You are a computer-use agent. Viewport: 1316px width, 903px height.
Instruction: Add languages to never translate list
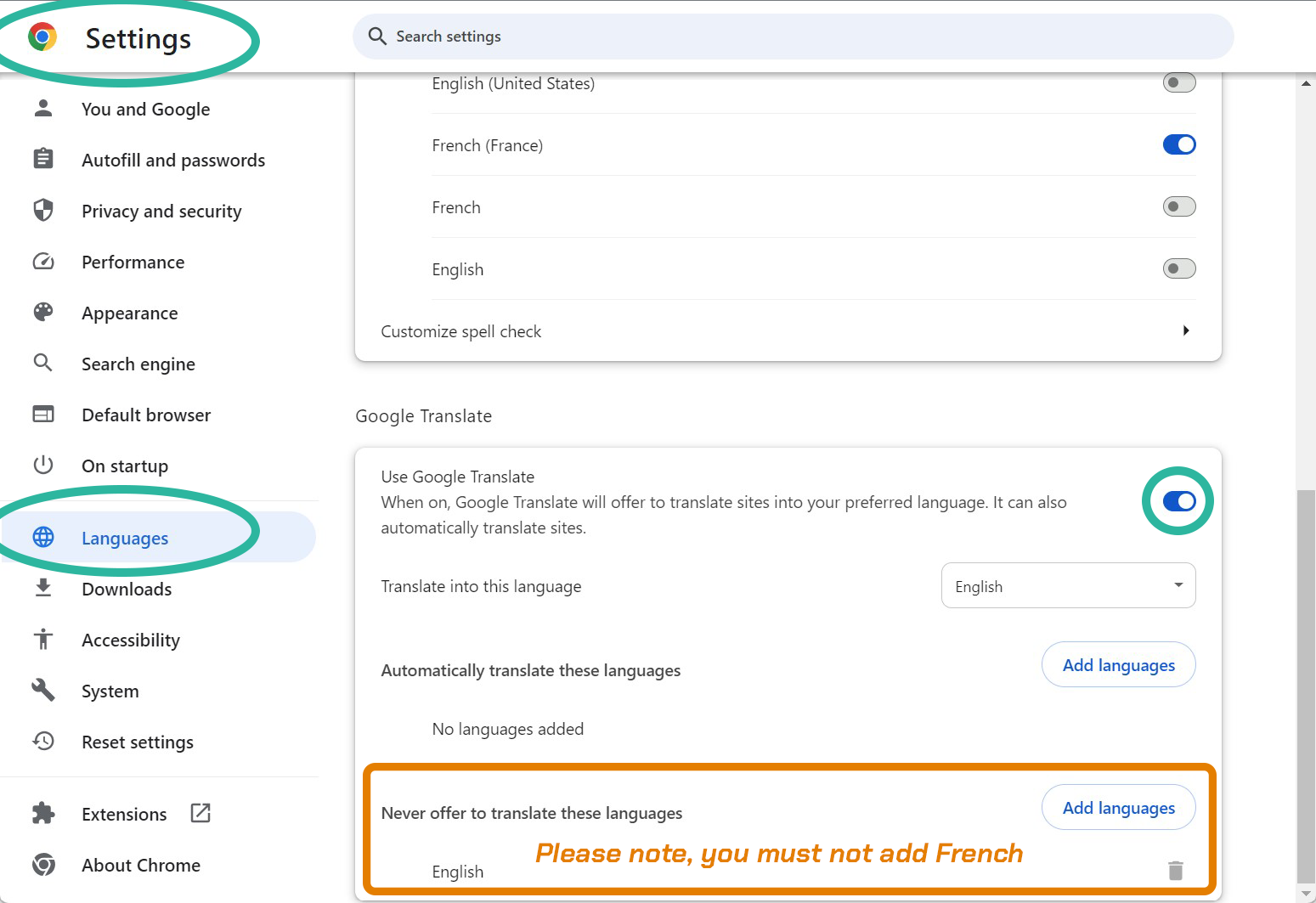click(1118, 808)
